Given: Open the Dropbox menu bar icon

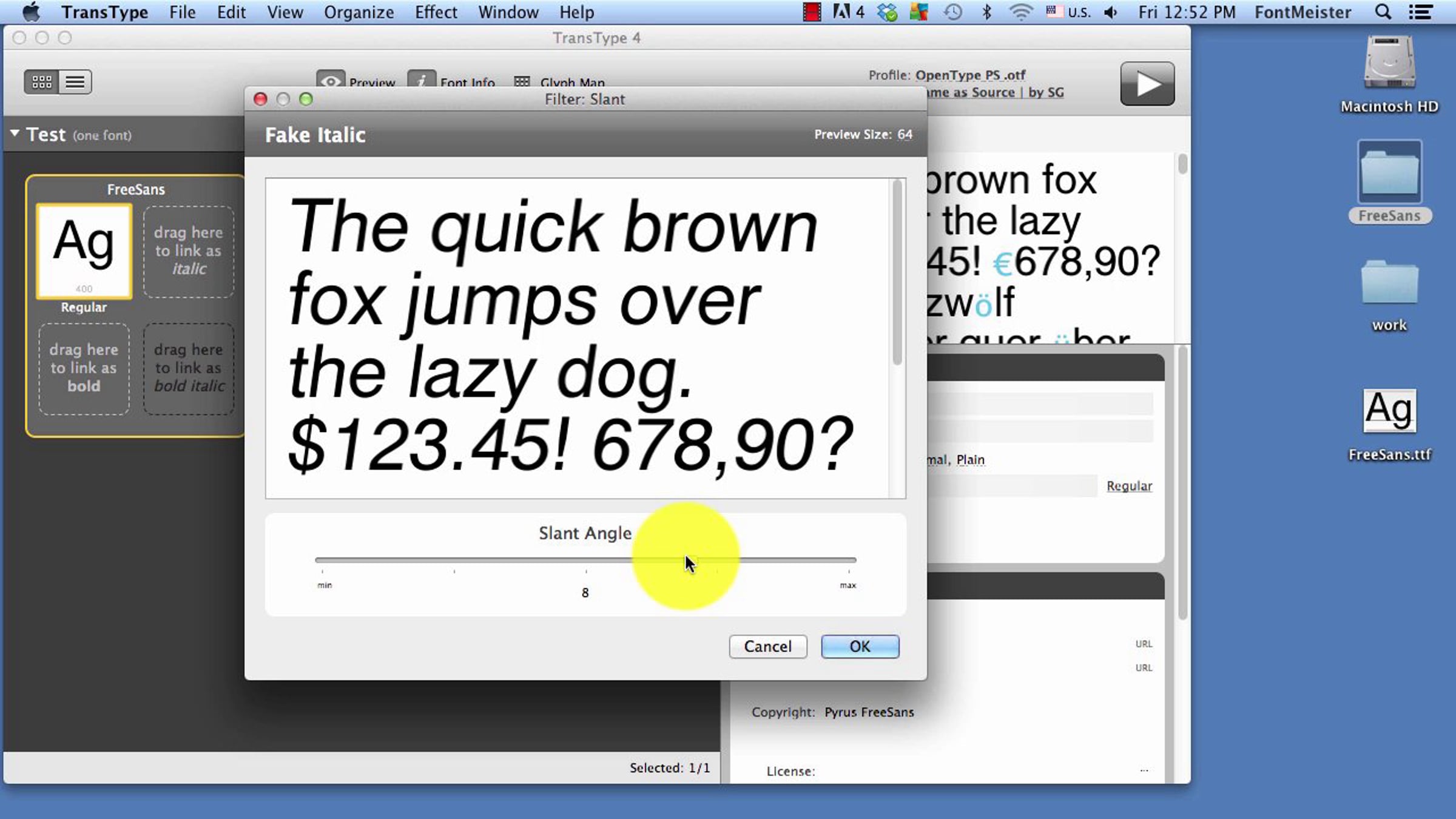Looking at the screenshot, I should [x=887, y=12].
